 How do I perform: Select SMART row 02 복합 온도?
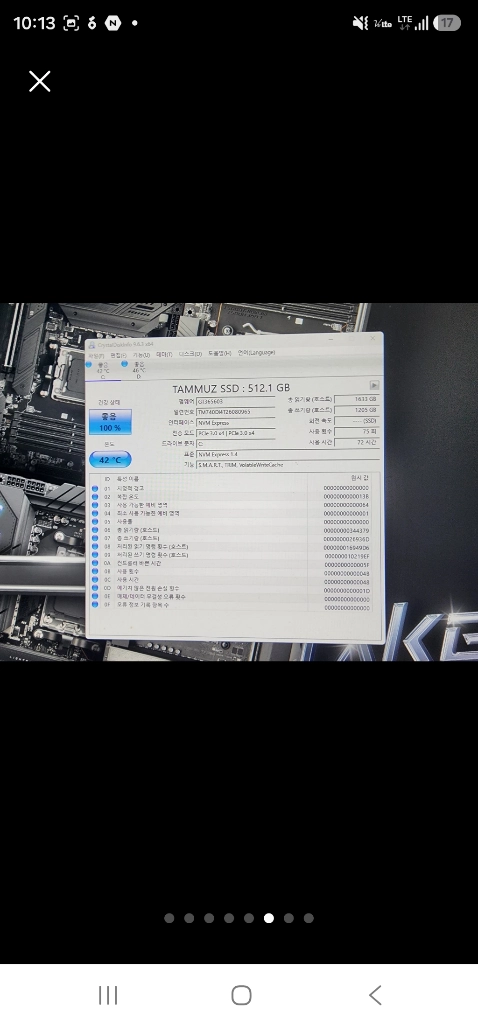231,497
